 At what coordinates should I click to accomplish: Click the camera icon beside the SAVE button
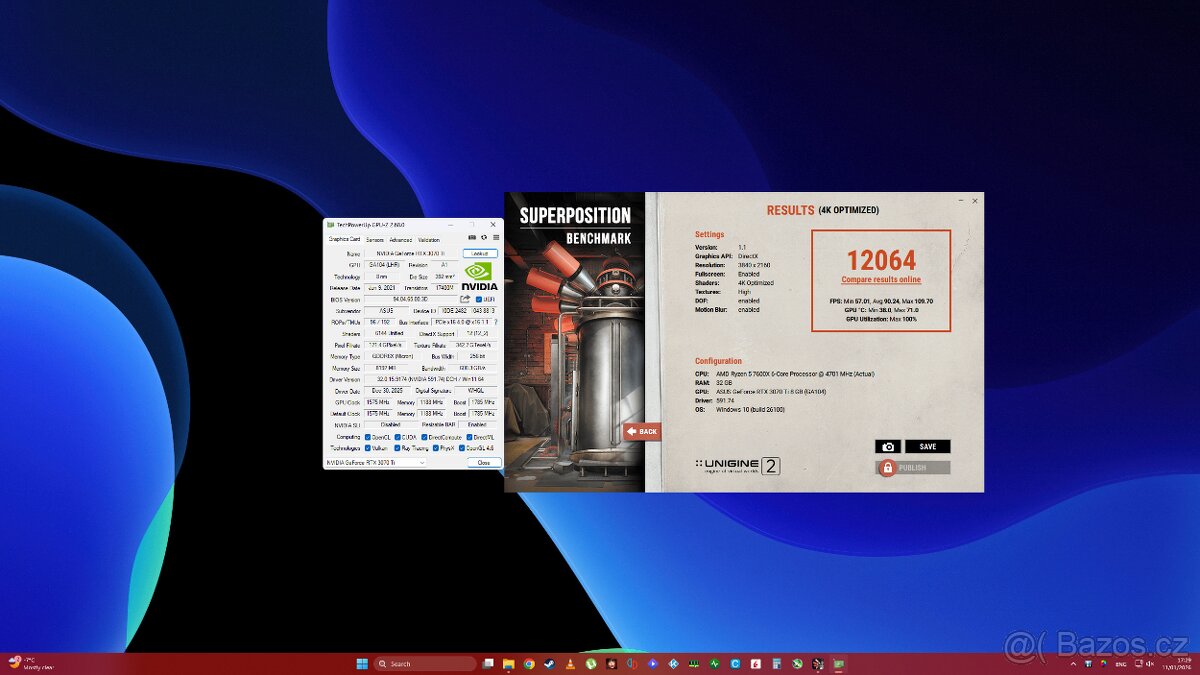pos(888,446)
